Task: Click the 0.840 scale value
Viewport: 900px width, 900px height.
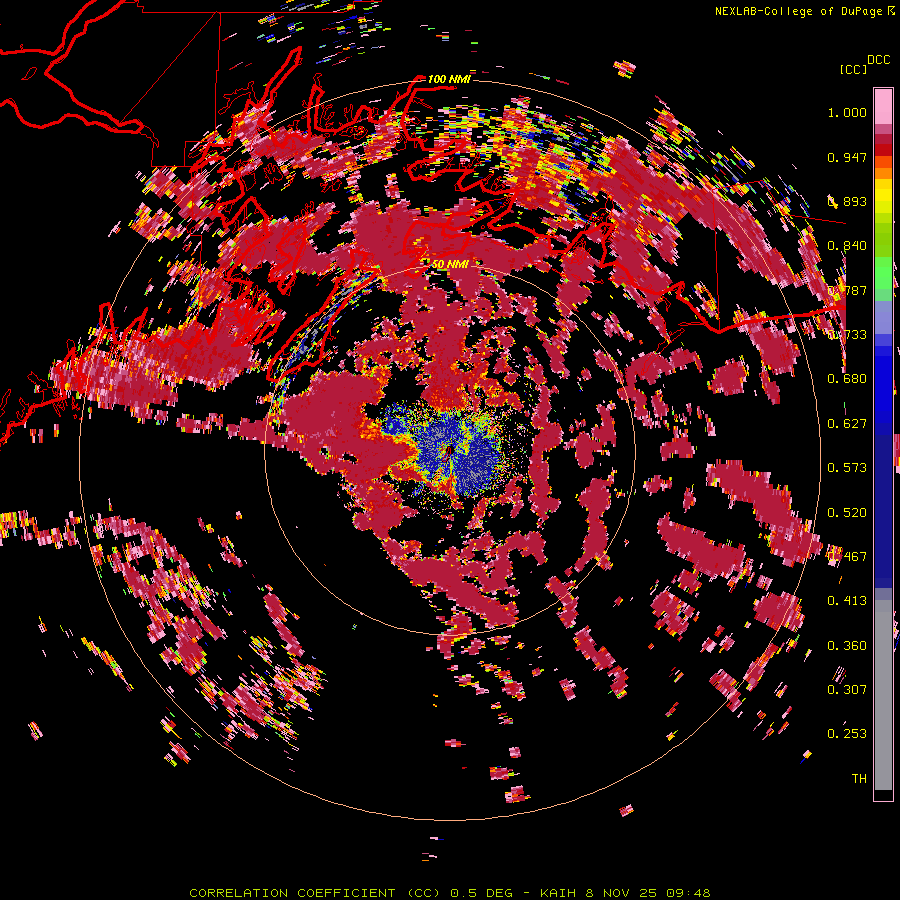Action: click(x=847, y=246)
